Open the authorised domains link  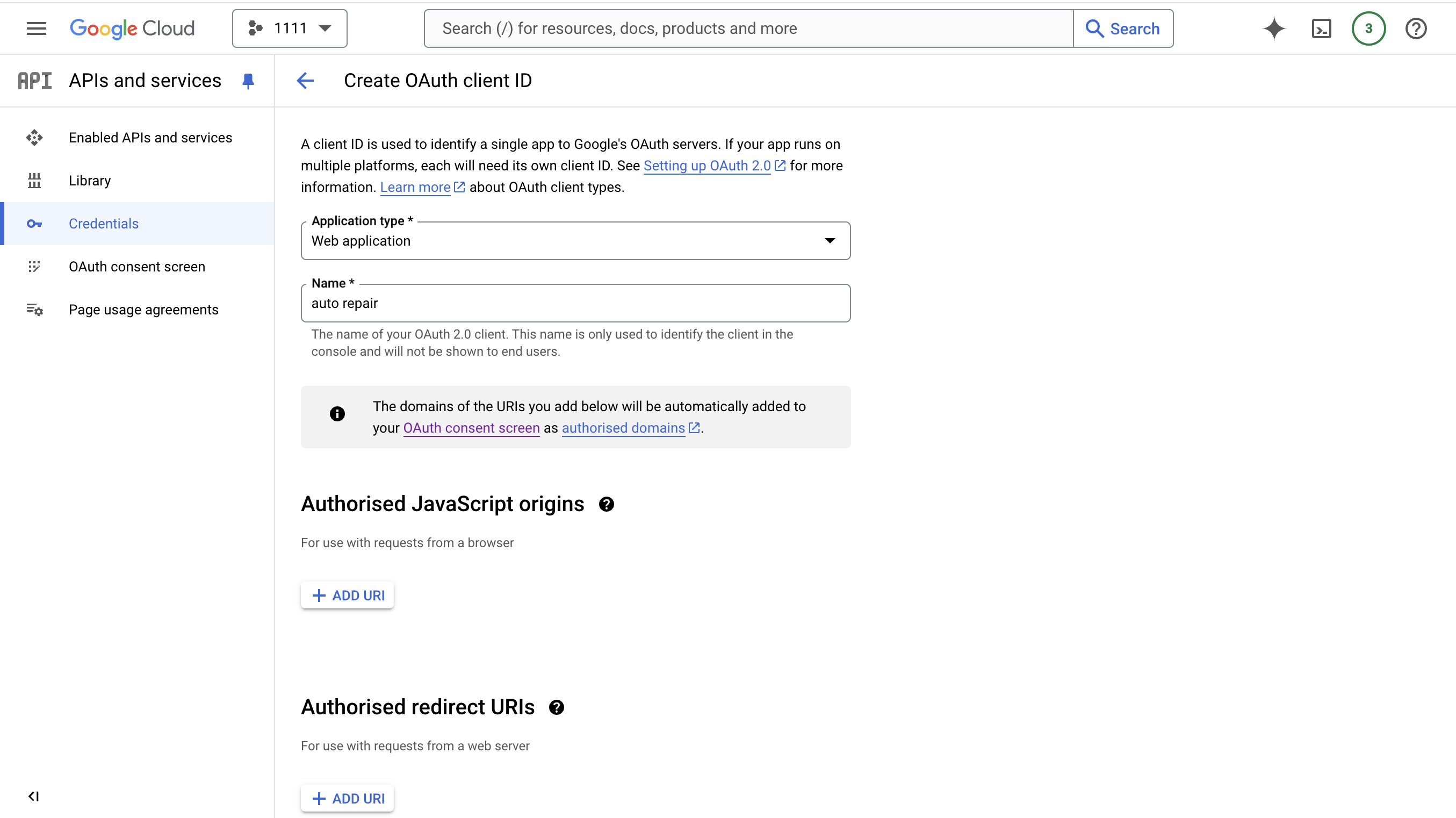[x=623, y=428]
